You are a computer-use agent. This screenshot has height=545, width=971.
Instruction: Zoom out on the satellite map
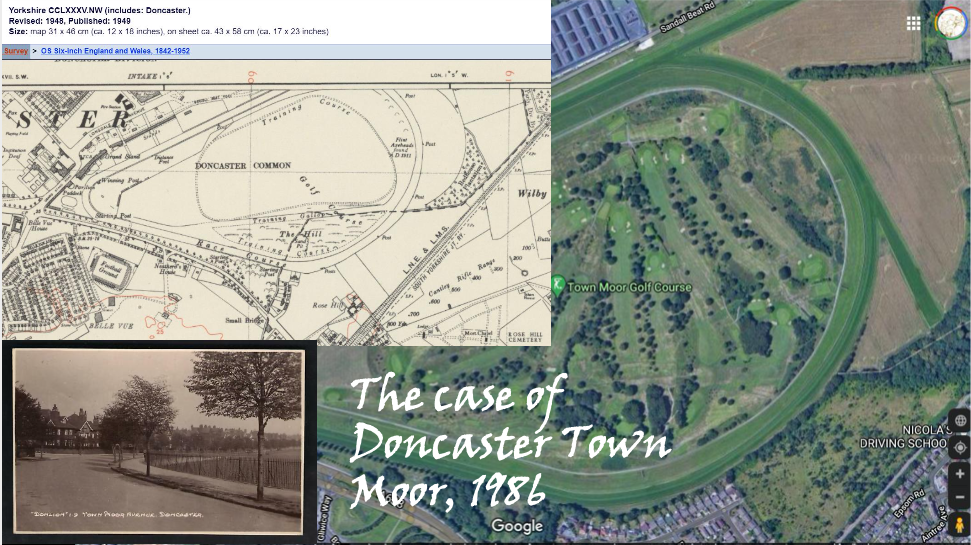[x=959, y=497]
